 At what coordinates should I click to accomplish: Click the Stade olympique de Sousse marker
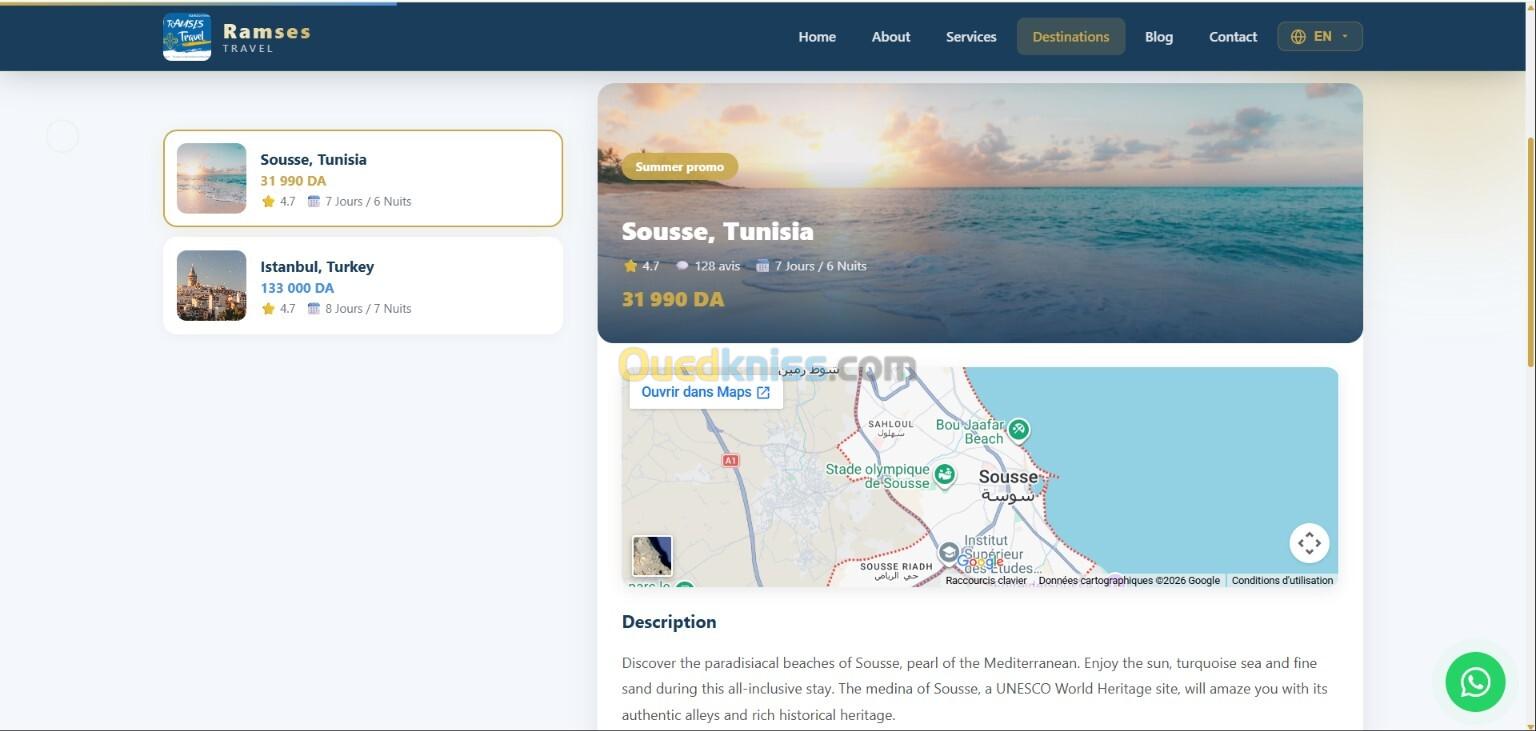945,474
